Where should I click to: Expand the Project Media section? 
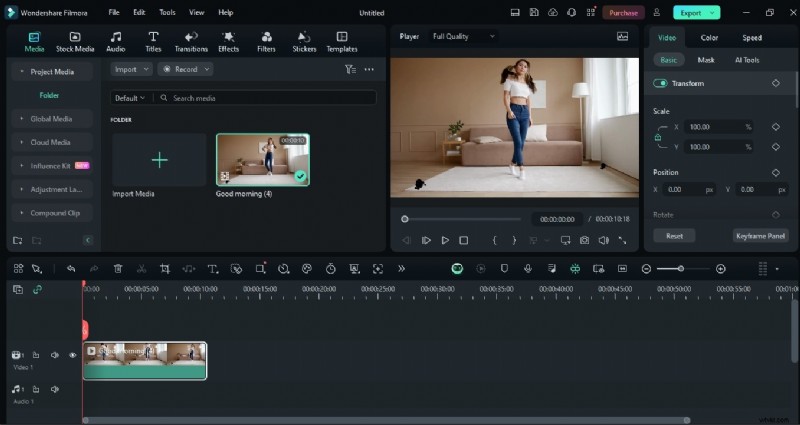pos(52,72)
